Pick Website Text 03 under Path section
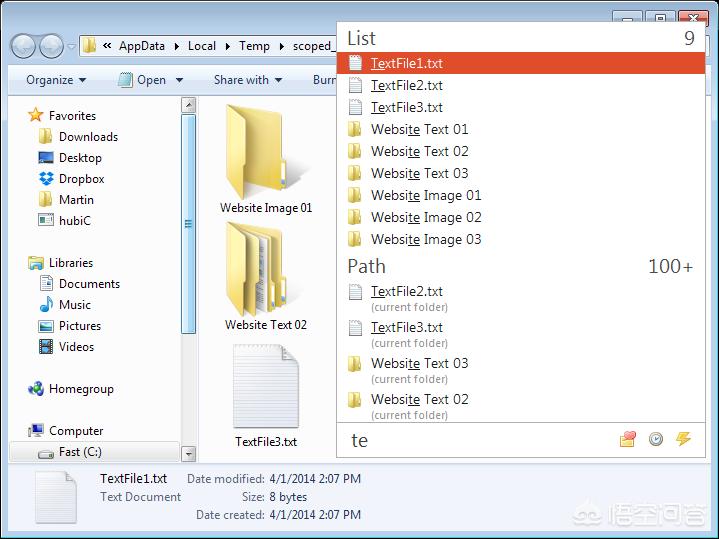719x539 pixels. [521, 370]
